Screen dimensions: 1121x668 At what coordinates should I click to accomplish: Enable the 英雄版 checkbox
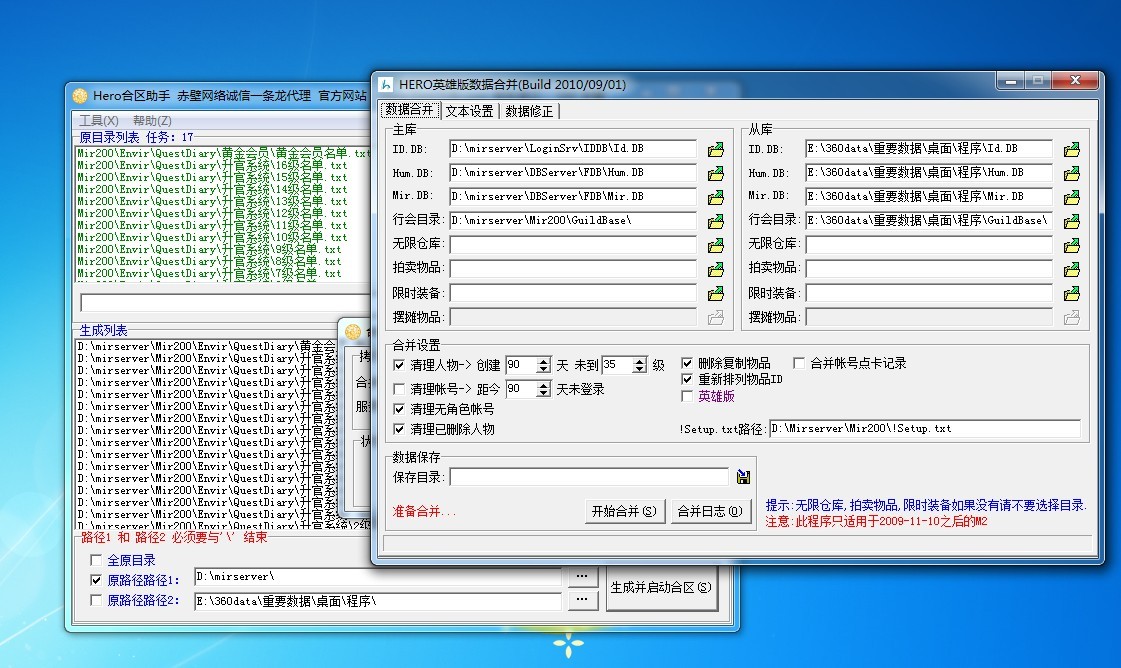[687, 396]
